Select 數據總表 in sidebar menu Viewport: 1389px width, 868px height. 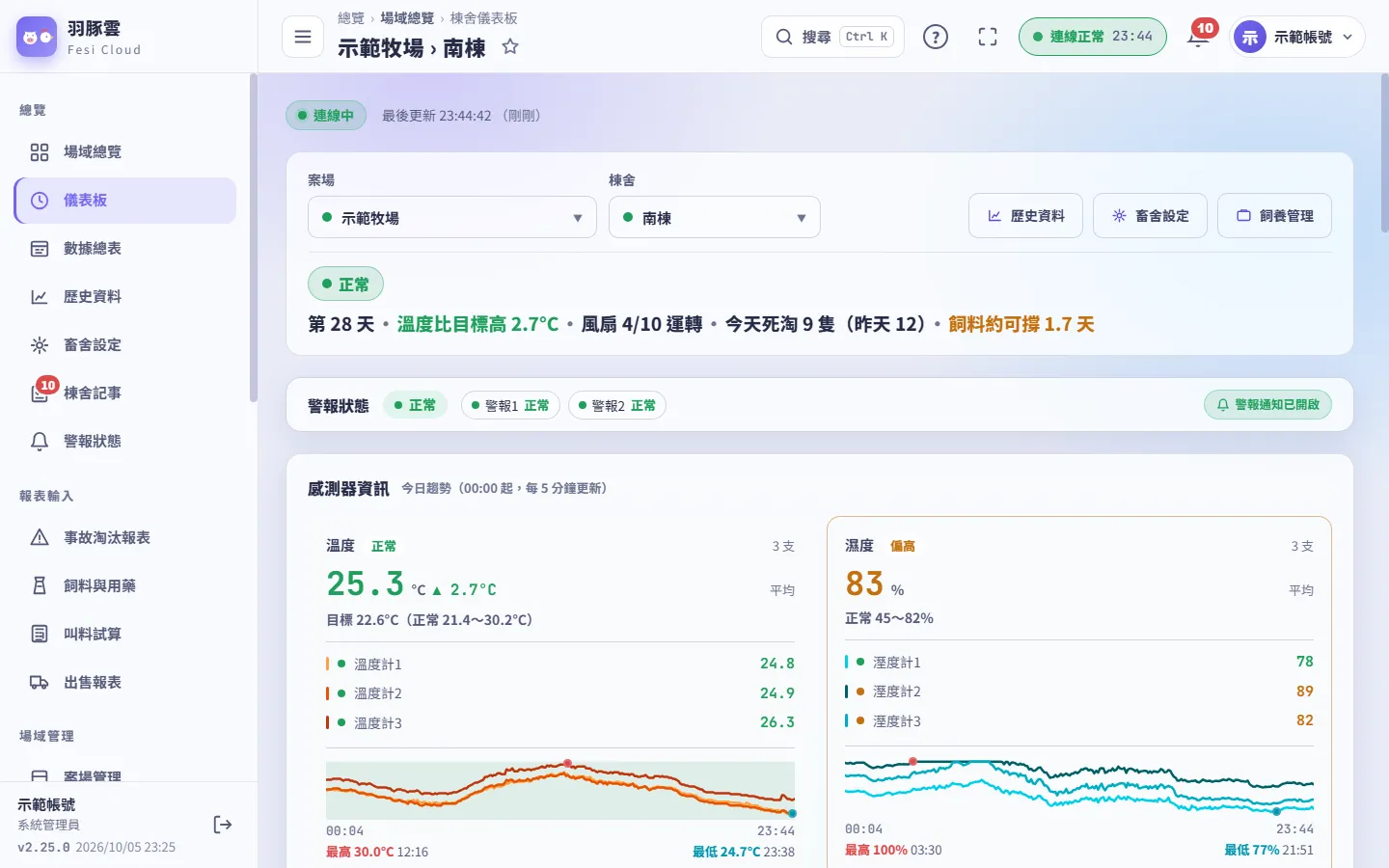point(125,248)
